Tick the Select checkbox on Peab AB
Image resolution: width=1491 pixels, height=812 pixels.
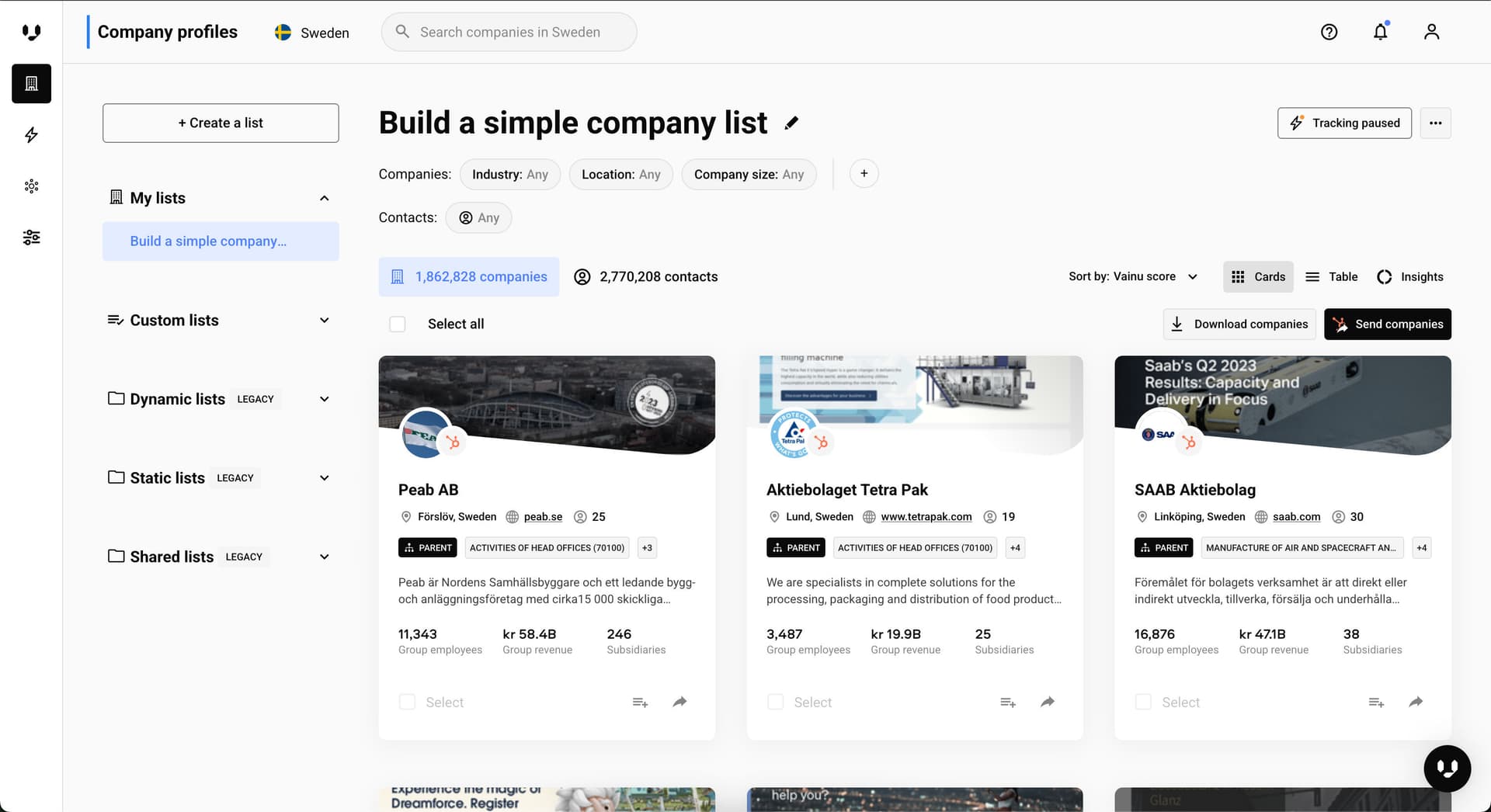pos(407,702)
